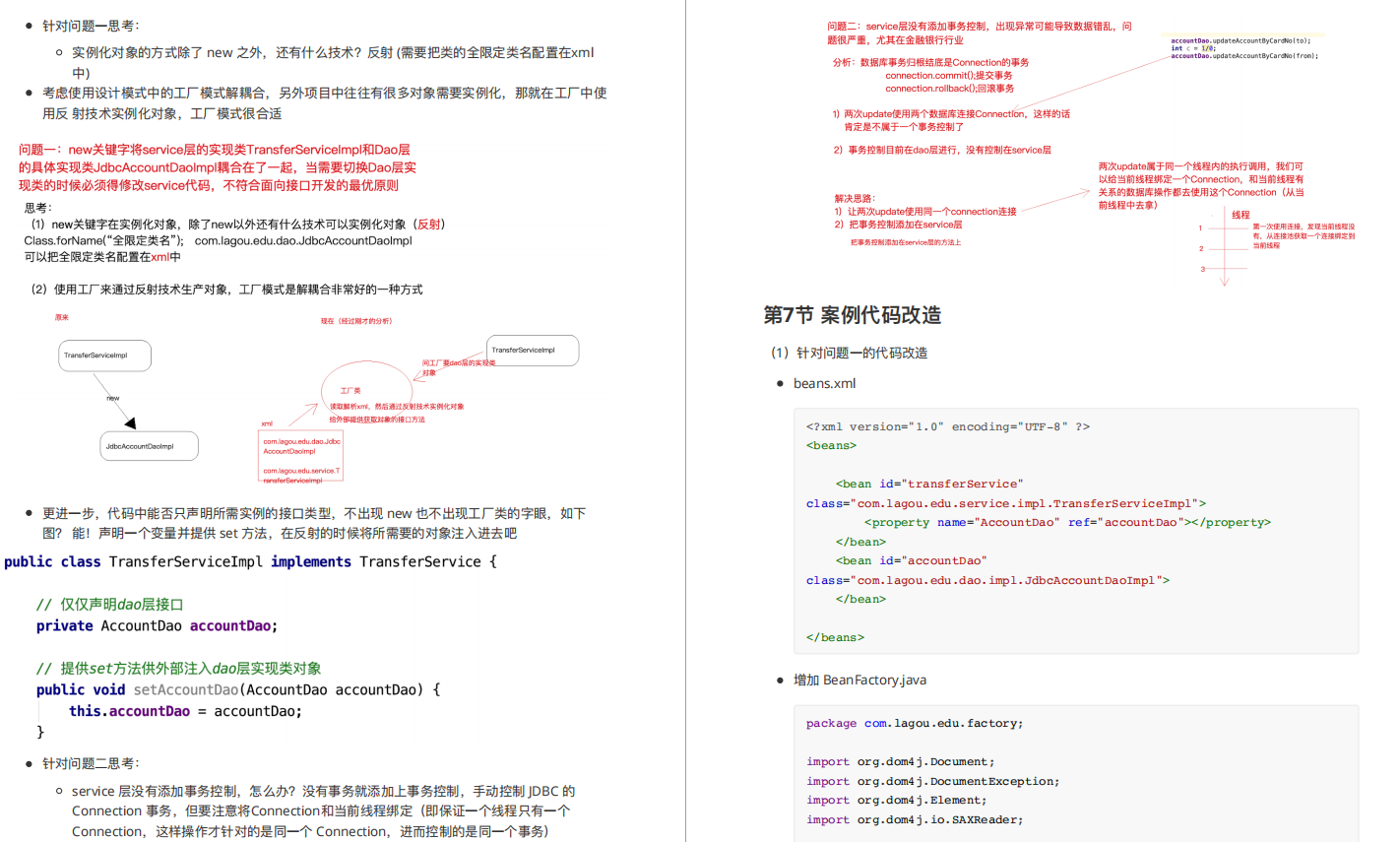Click the JdbcAccountDaoImpl box in the diagram
This screenshot has width=1400, height=842.
pyautogui.click(x=148, y=445)
